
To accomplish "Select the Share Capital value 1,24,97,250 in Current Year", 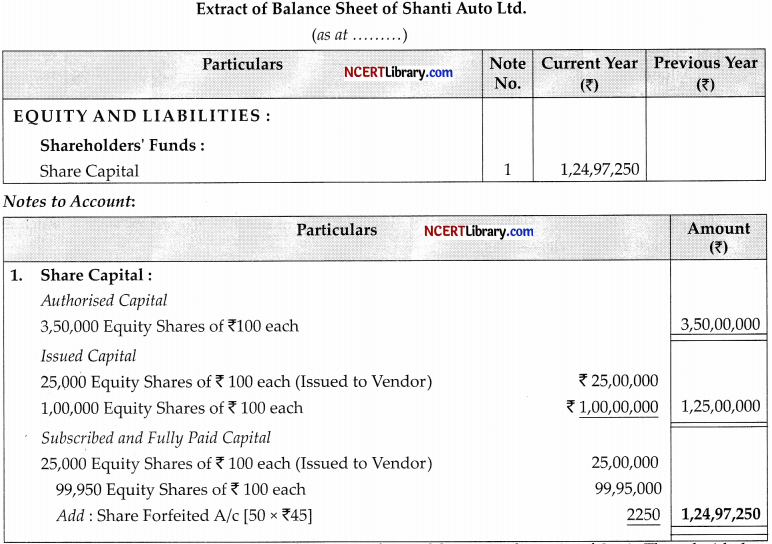I will (600, 170).
